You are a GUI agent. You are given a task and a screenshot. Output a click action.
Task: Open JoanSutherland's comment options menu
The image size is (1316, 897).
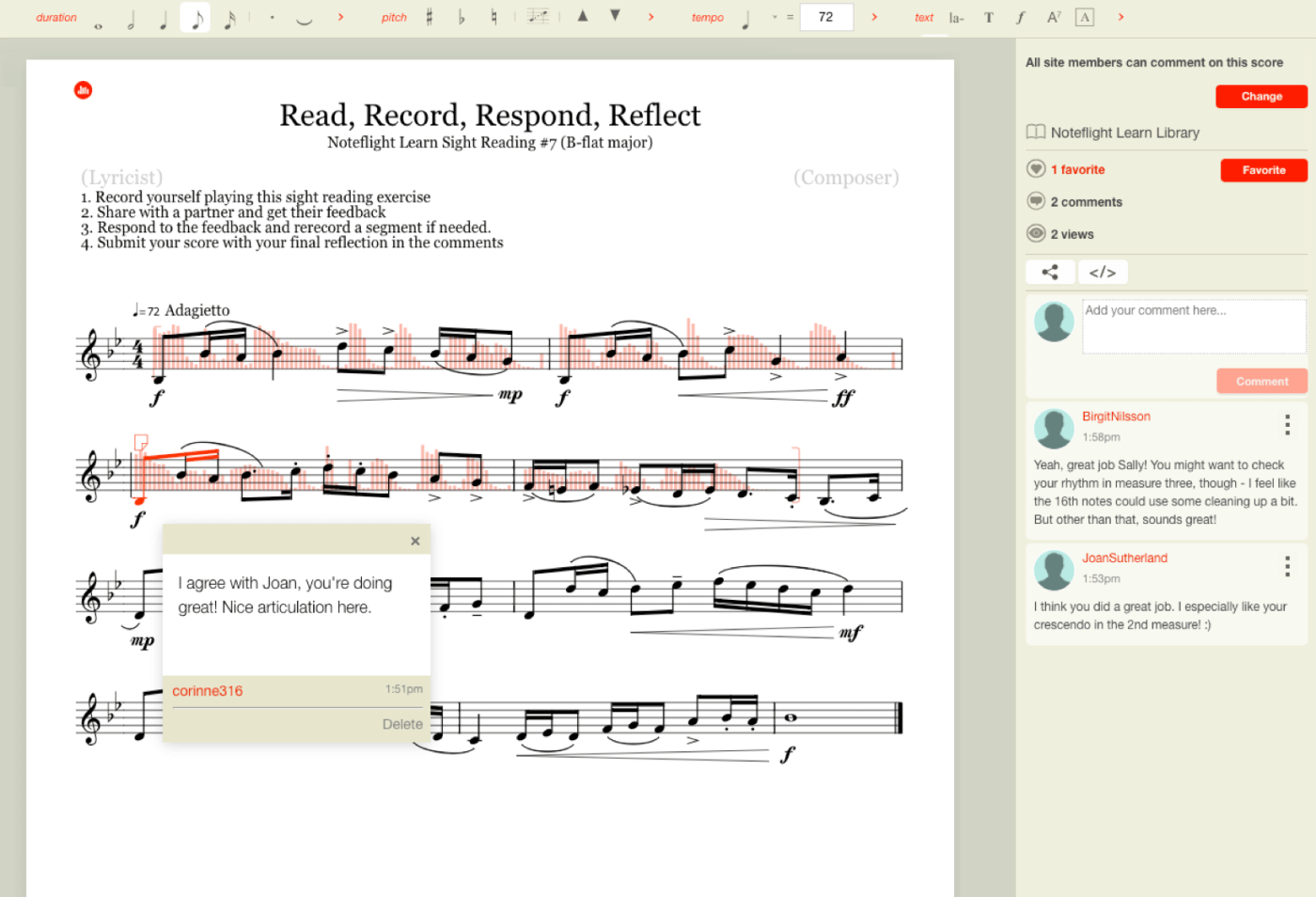tap(1287, 566)
